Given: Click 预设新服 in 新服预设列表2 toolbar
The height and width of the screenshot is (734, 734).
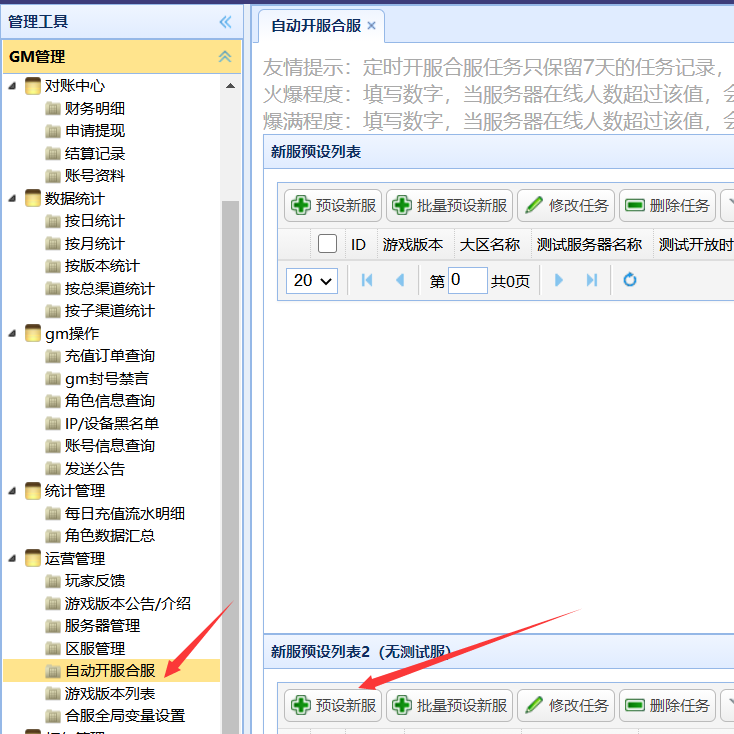Looking at the screenshot, I should coord(333,706).
